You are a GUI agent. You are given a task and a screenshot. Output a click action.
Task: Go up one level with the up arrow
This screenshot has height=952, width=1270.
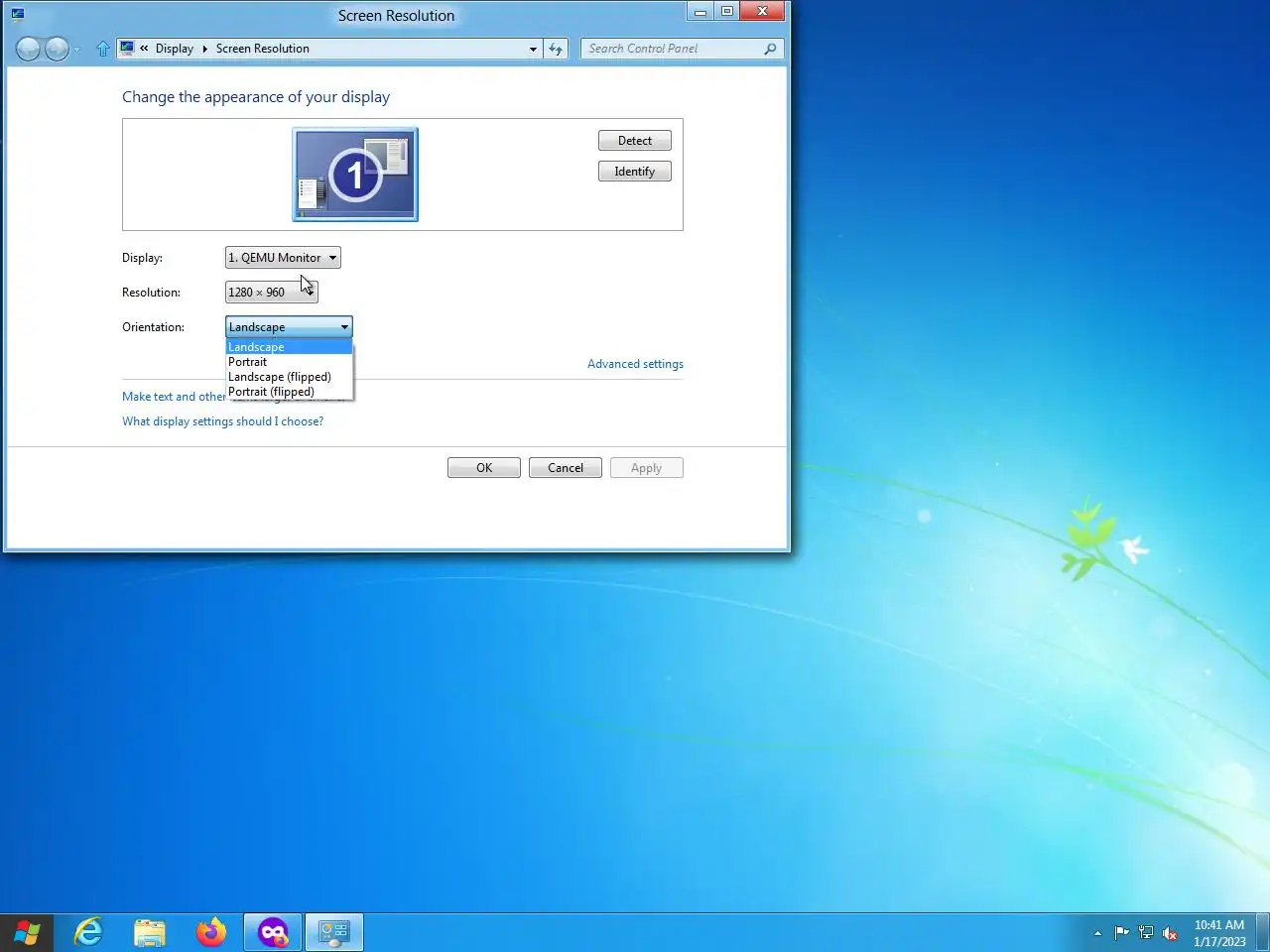[103, 49]
